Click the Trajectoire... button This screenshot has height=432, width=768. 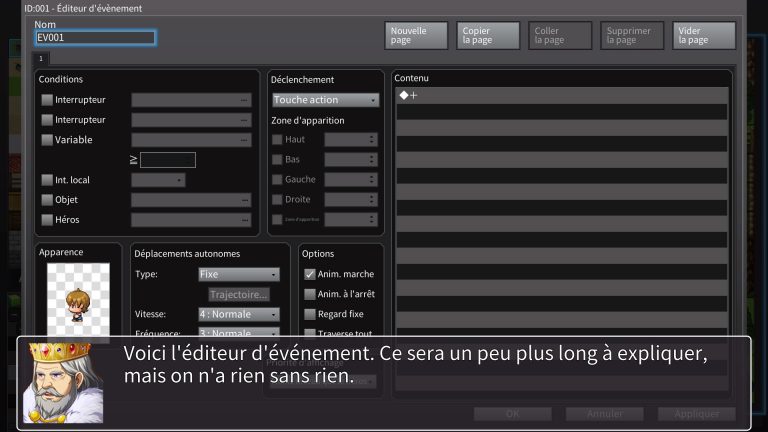click(239, 294)
